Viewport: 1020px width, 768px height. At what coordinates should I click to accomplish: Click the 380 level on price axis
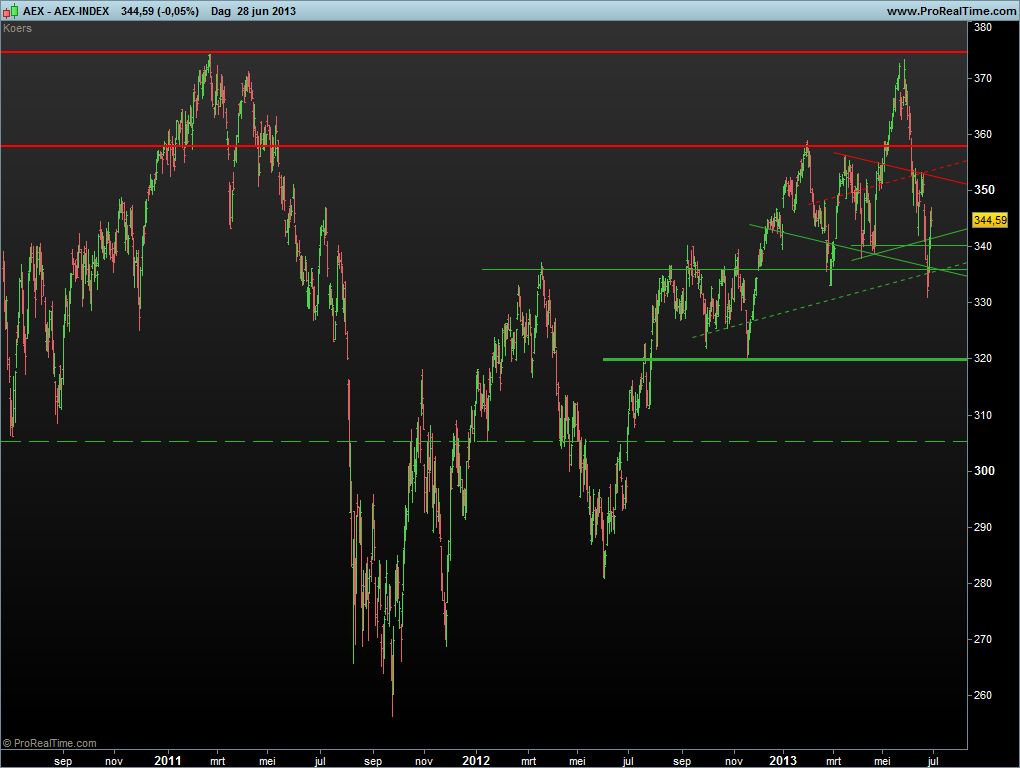[x=983, y=27]
